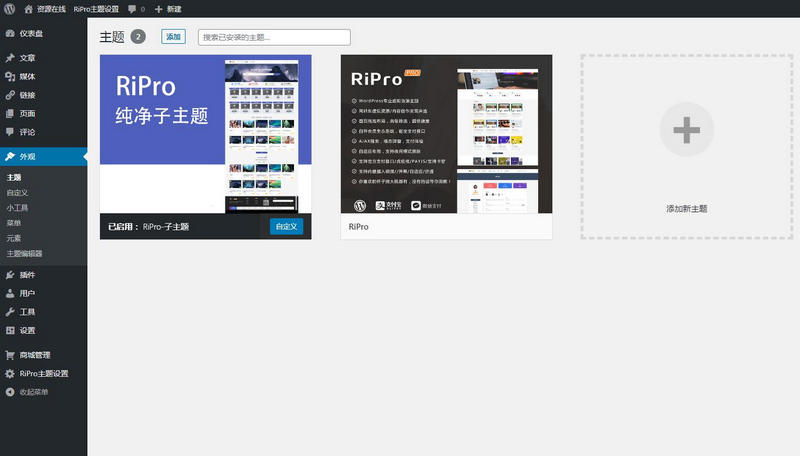Open the 工具 tools wrench icon

(10, 312)
